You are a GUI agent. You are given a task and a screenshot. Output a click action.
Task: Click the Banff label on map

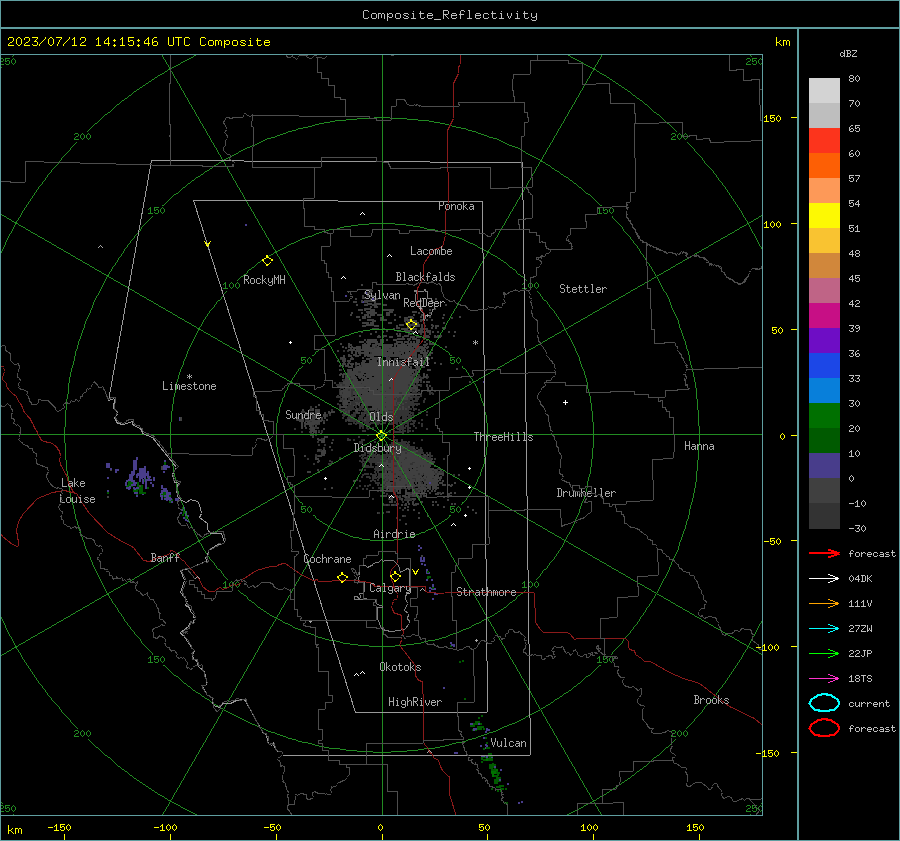point(165,557)
